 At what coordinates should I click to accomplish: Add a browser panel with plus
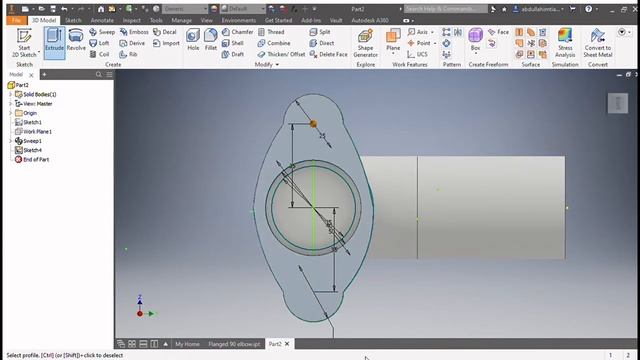44,74
